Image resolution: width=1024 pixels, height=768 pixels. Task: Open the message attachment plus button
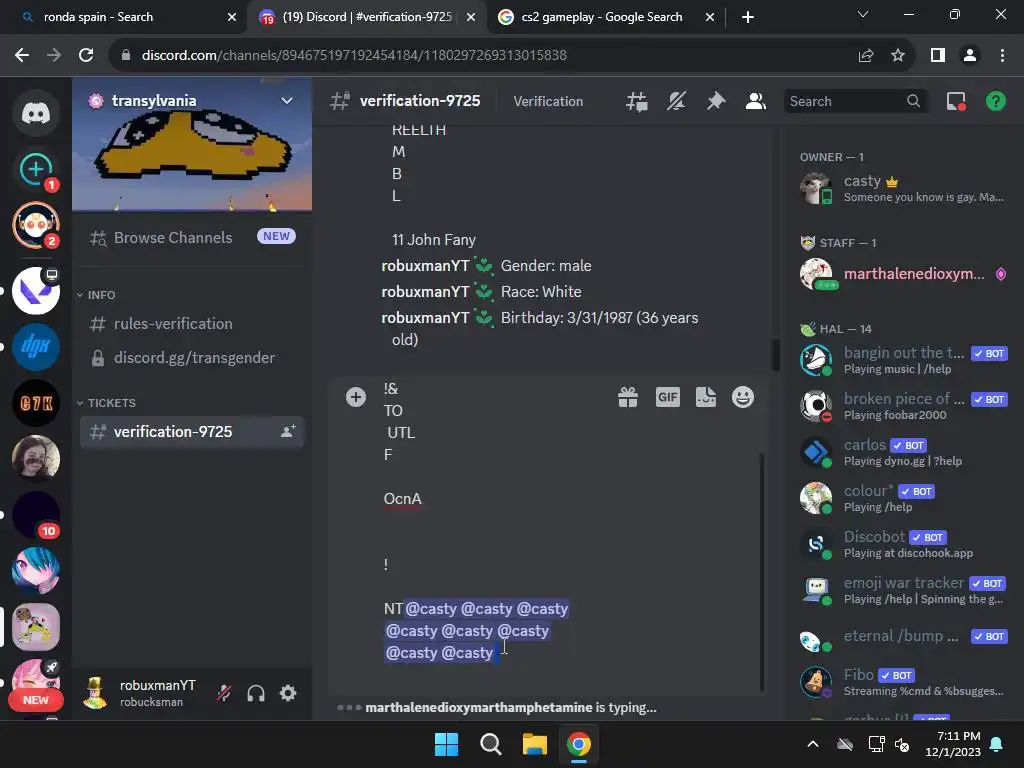(x=356, y=397)
